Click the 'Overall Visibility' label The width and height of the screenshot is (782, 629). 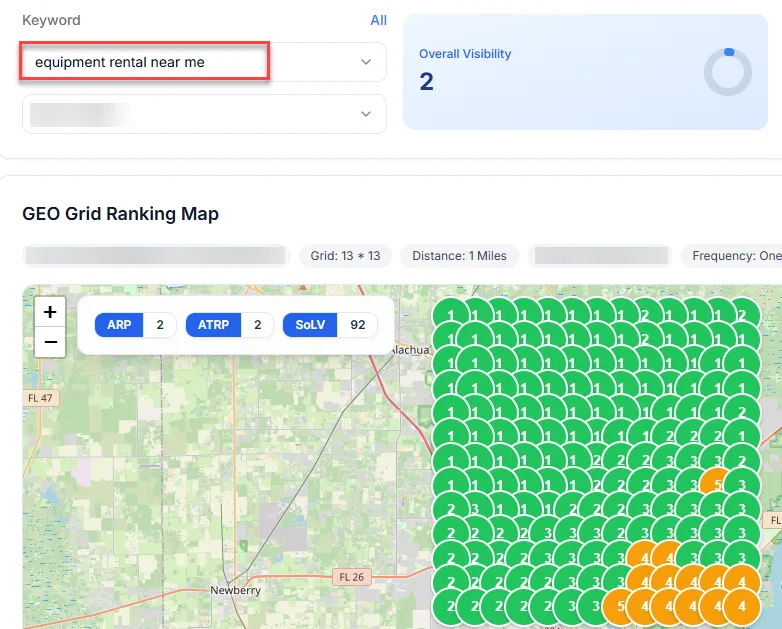click(465, 54)
